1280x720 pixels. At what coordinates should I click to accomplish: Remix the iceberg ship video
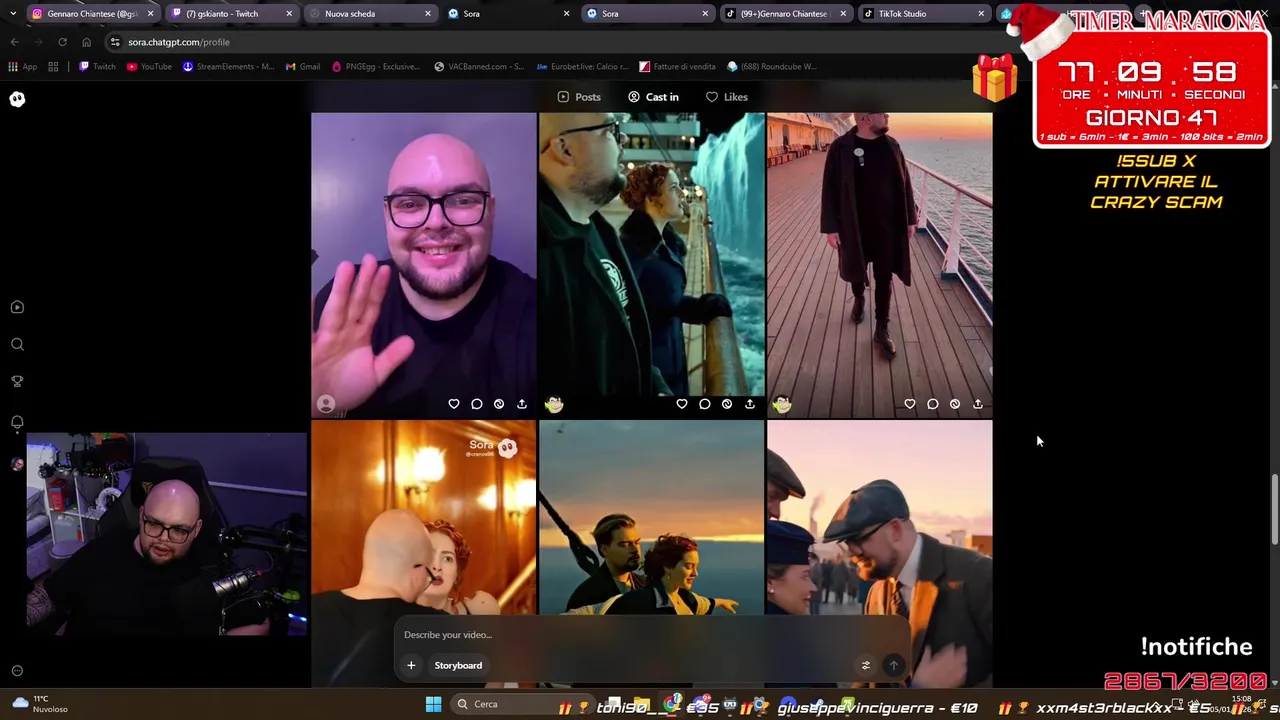click(727, 404)
